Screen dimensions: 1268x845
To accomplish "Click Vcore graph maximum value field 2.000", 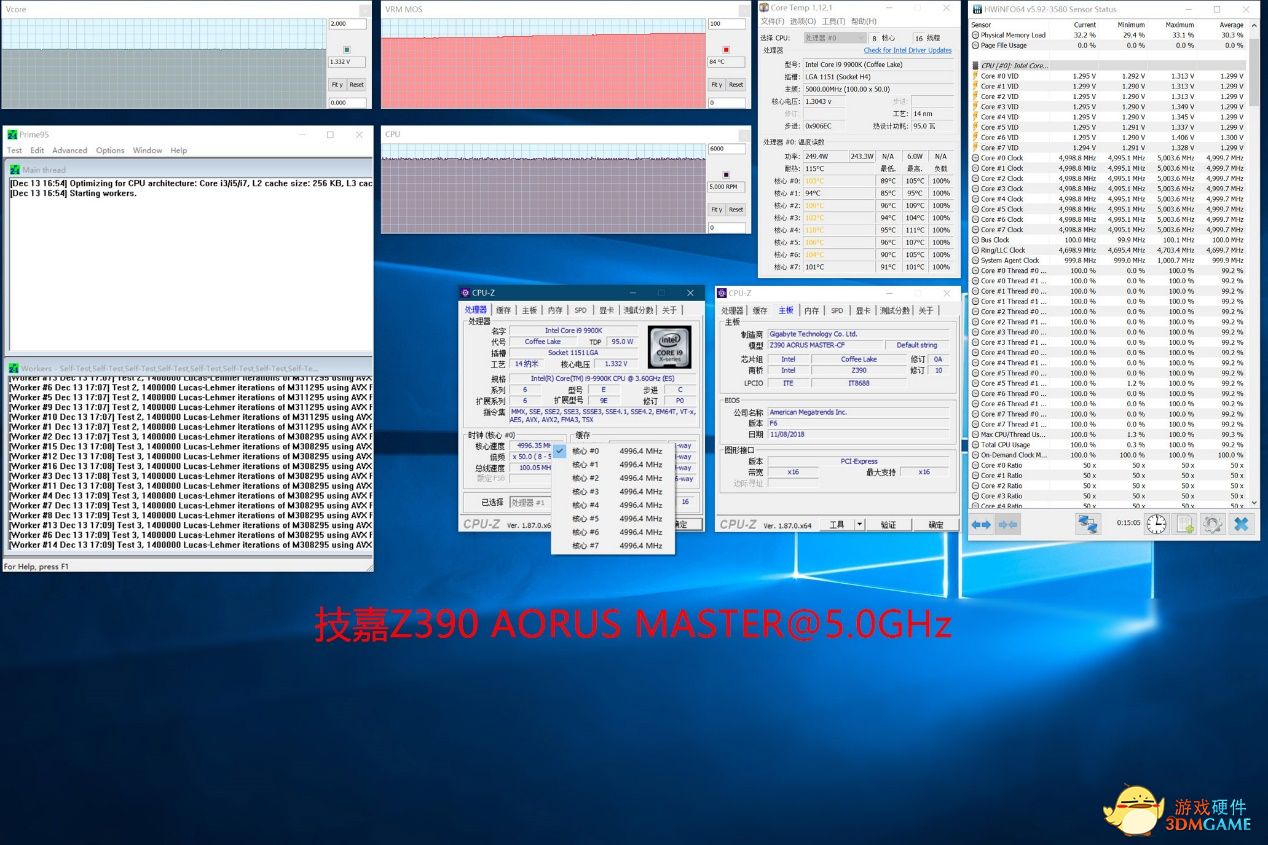I will coord(347,23).
